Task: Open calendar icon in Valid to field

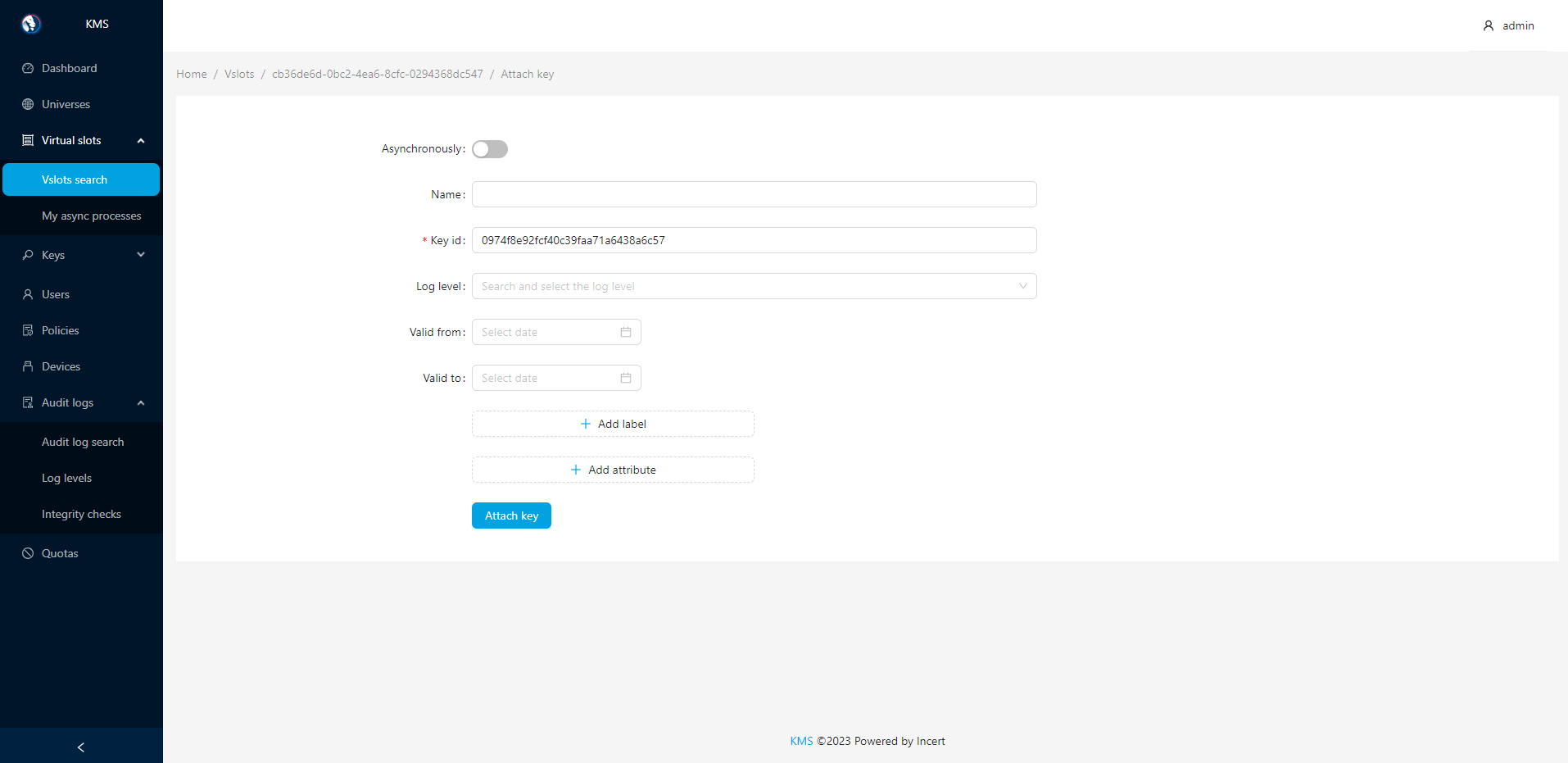Action: coord(626,378)
